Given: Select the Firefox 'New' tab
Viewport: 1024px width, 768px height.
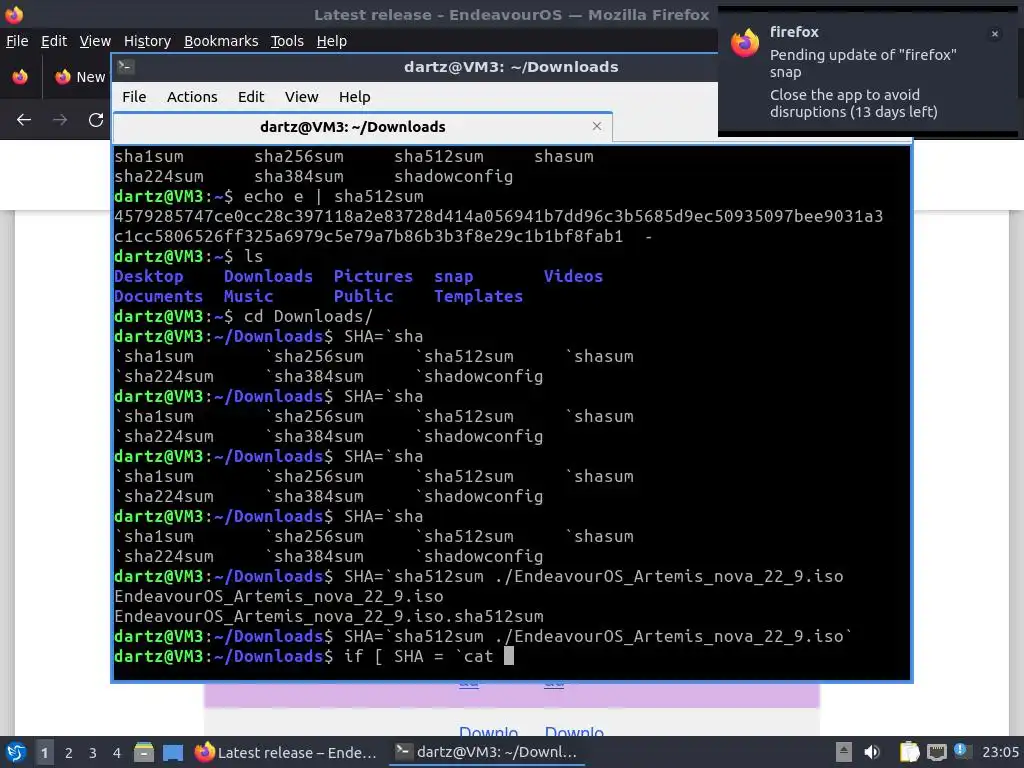Looking at the screenshot, I should (80, 76).
